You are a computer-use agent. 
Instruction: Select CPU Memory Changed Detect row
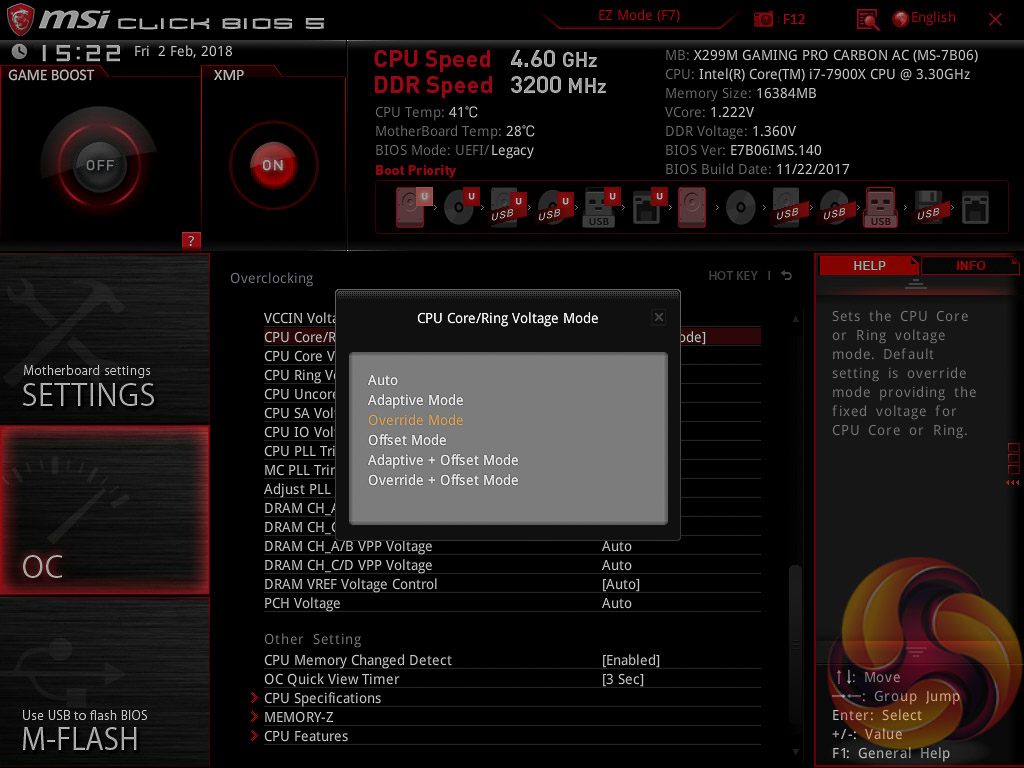[x=512, y=660]
